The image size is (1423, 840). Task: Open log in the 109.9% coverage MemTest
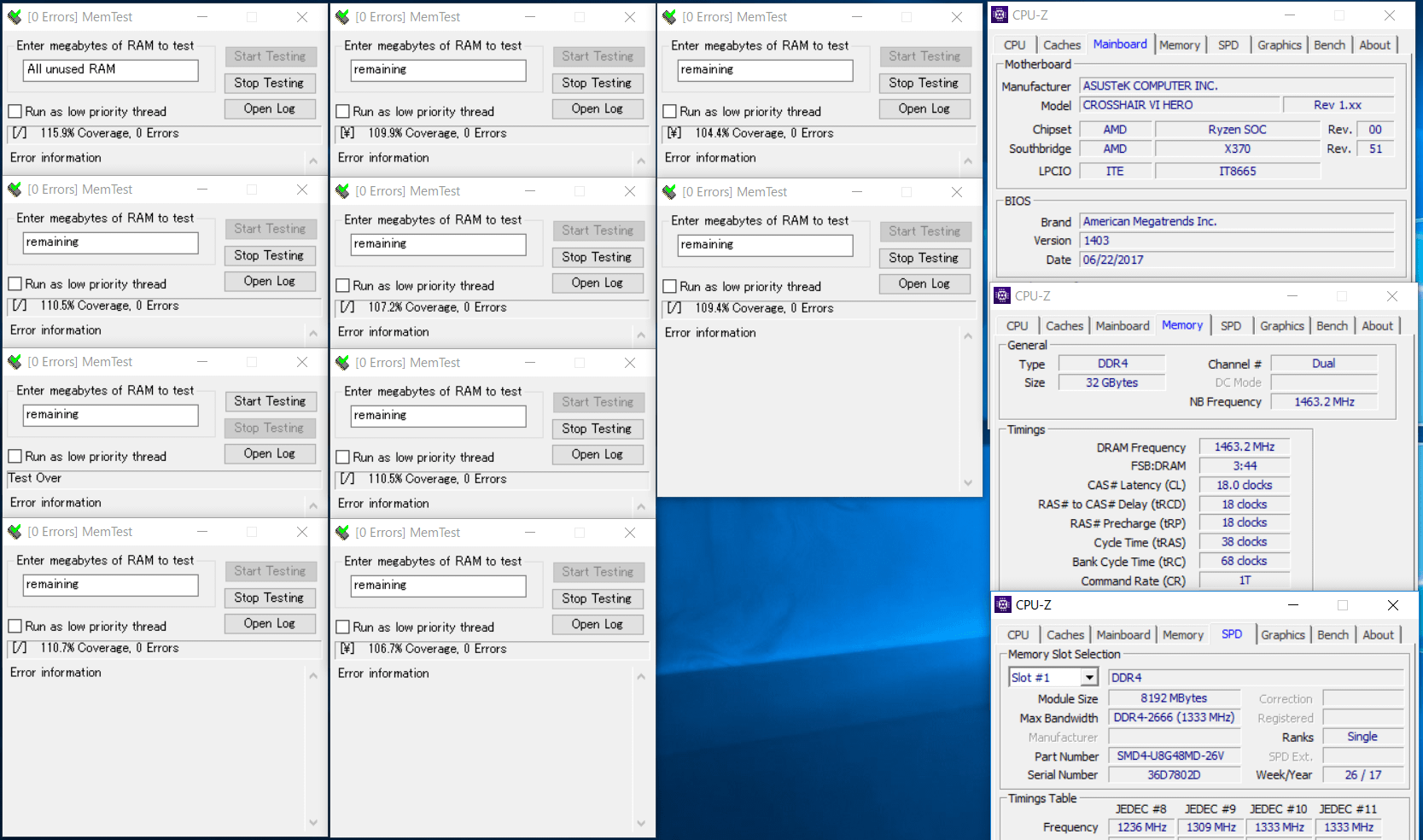pyautogui.click(x=598, y=108)
